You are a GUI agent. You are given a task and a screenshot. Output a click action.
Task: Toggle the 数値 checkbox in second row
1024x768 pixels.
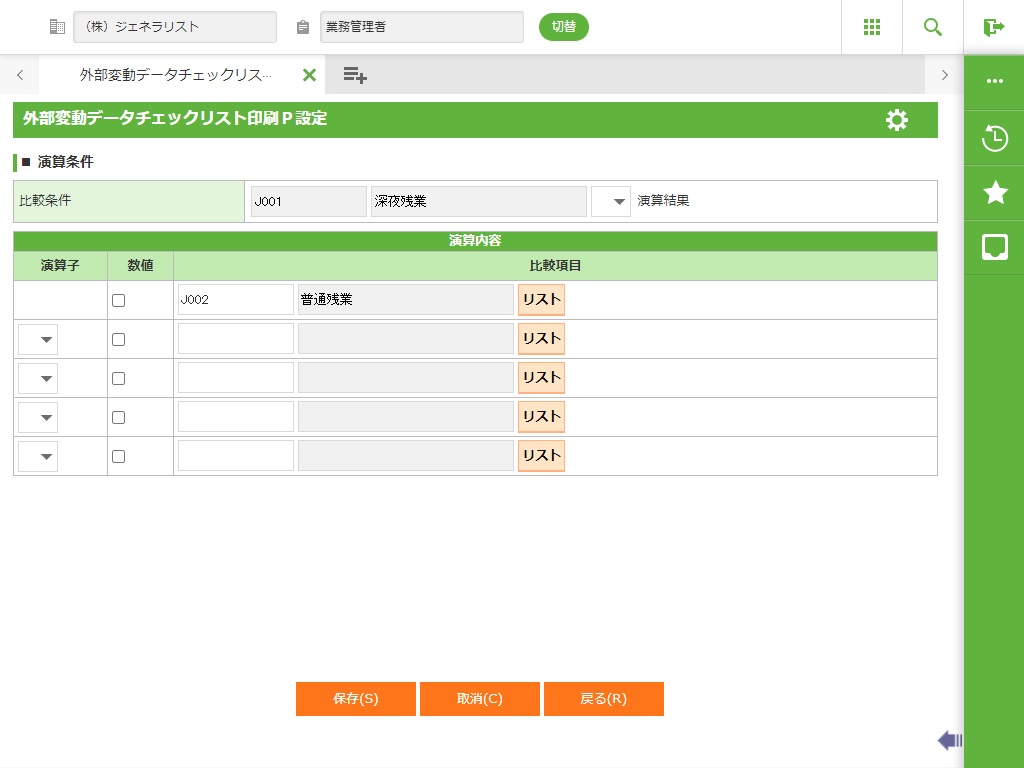click(119, 339)
